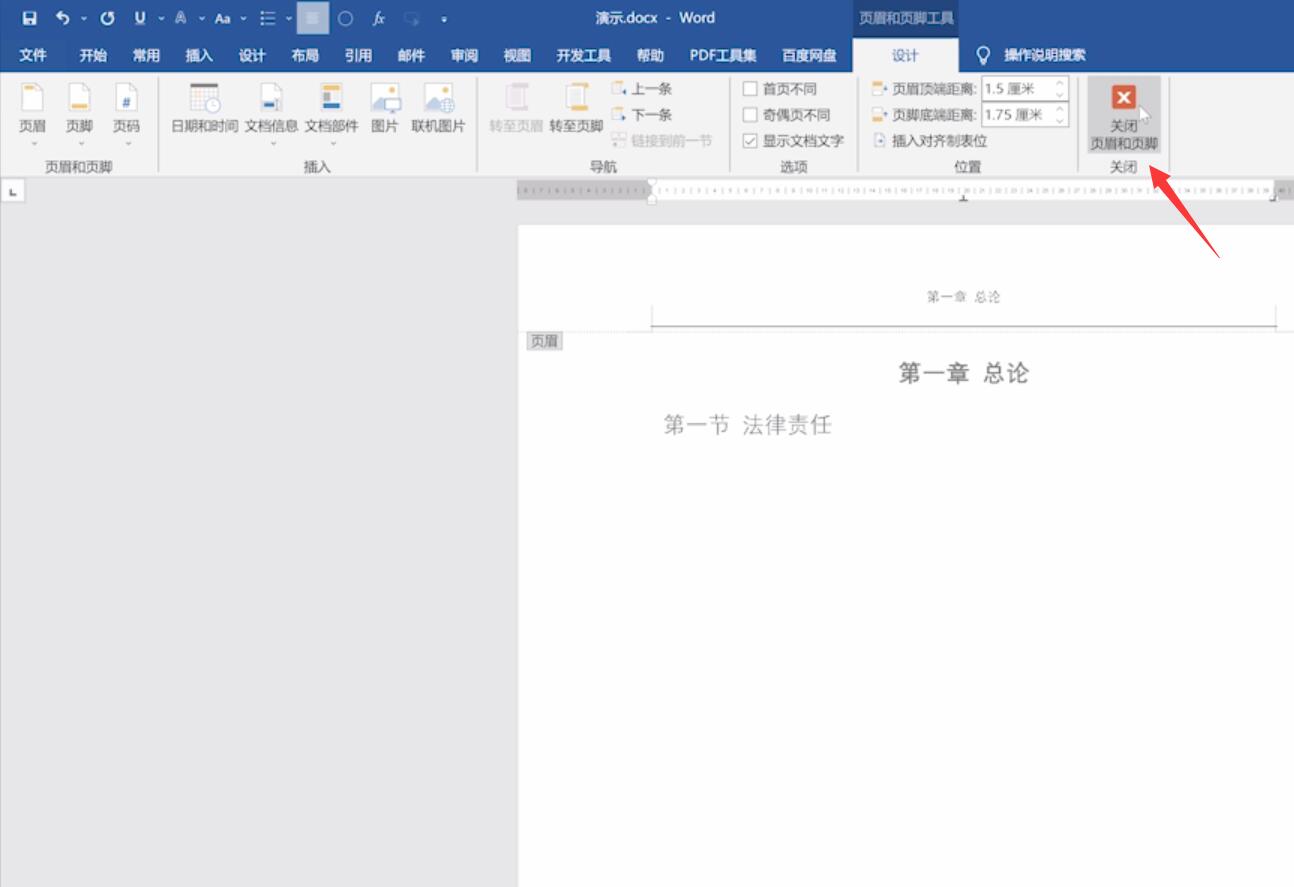Click the 页眉 tag label on the page
The image size is (1294, 887).
click(x=545, y=341)
